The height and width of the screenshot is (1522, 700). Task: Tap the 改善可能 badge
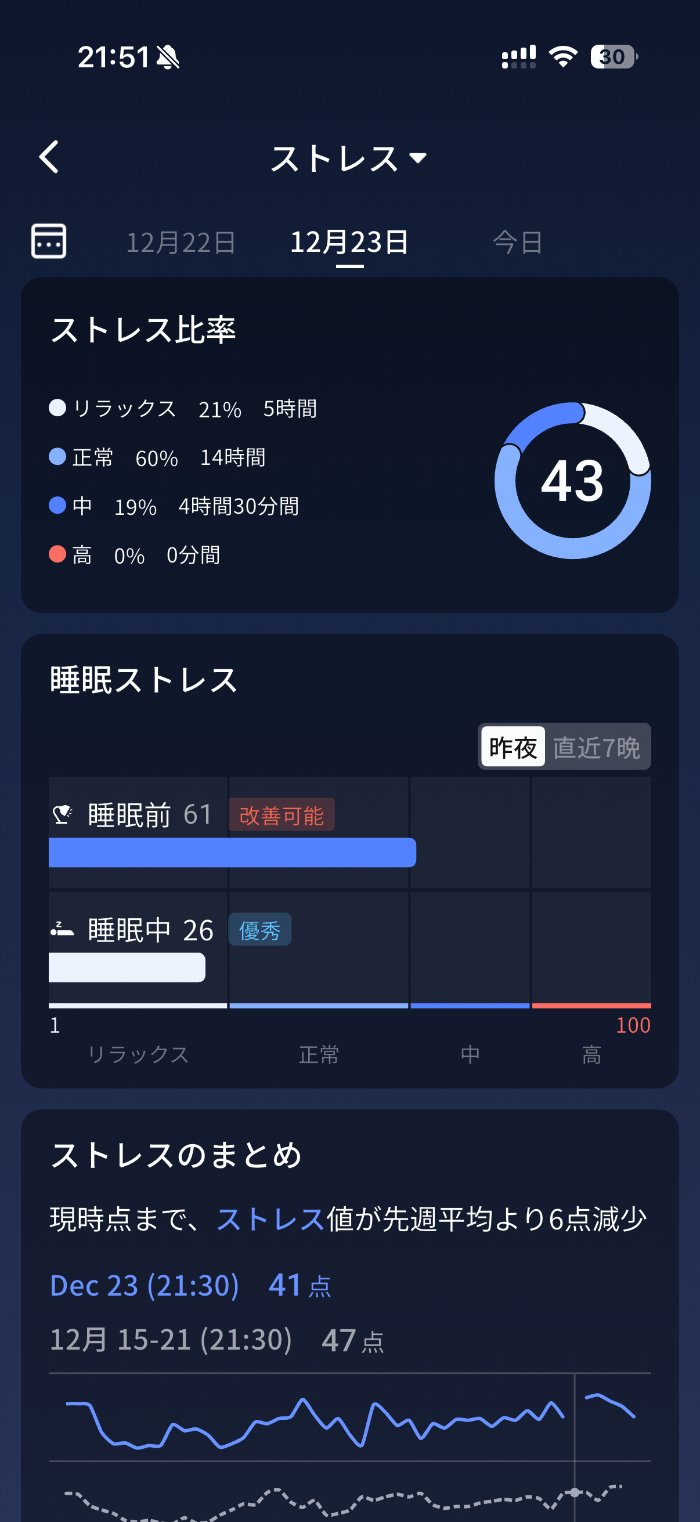click(281, 815)
